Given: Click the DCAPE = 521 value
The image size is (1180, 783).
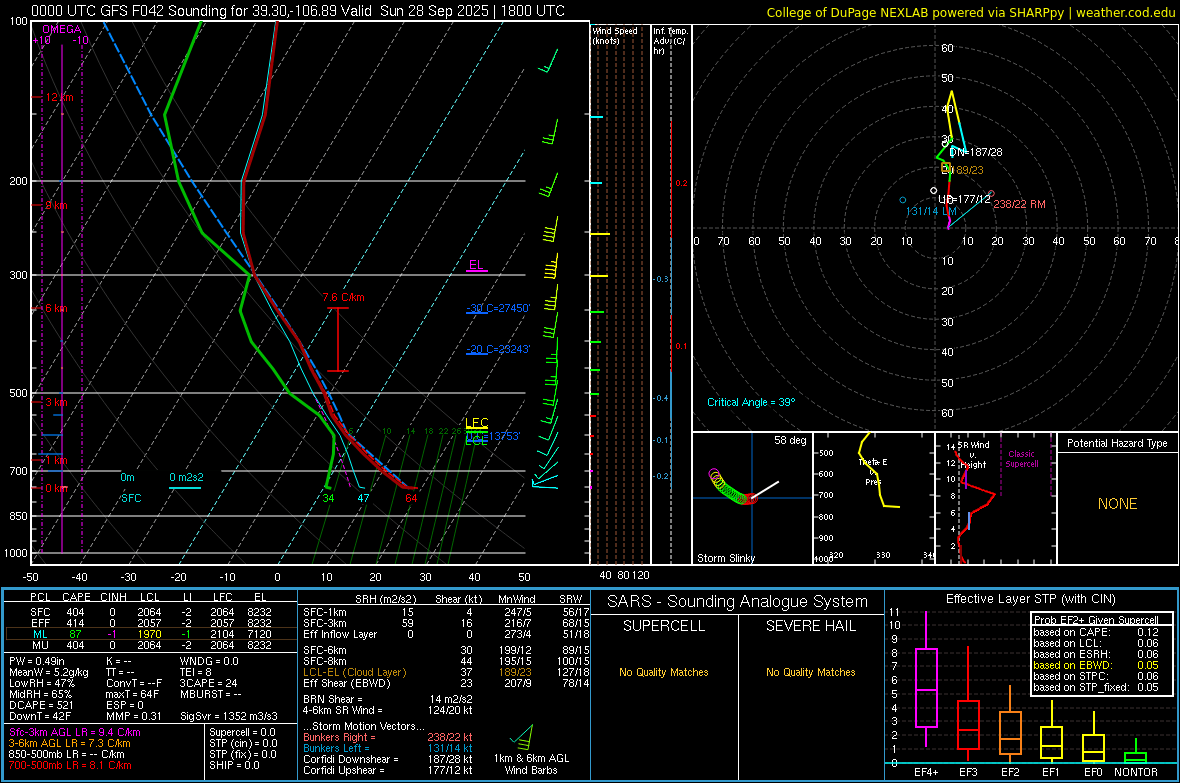Looking at the screenshot, I should [41, 705].
